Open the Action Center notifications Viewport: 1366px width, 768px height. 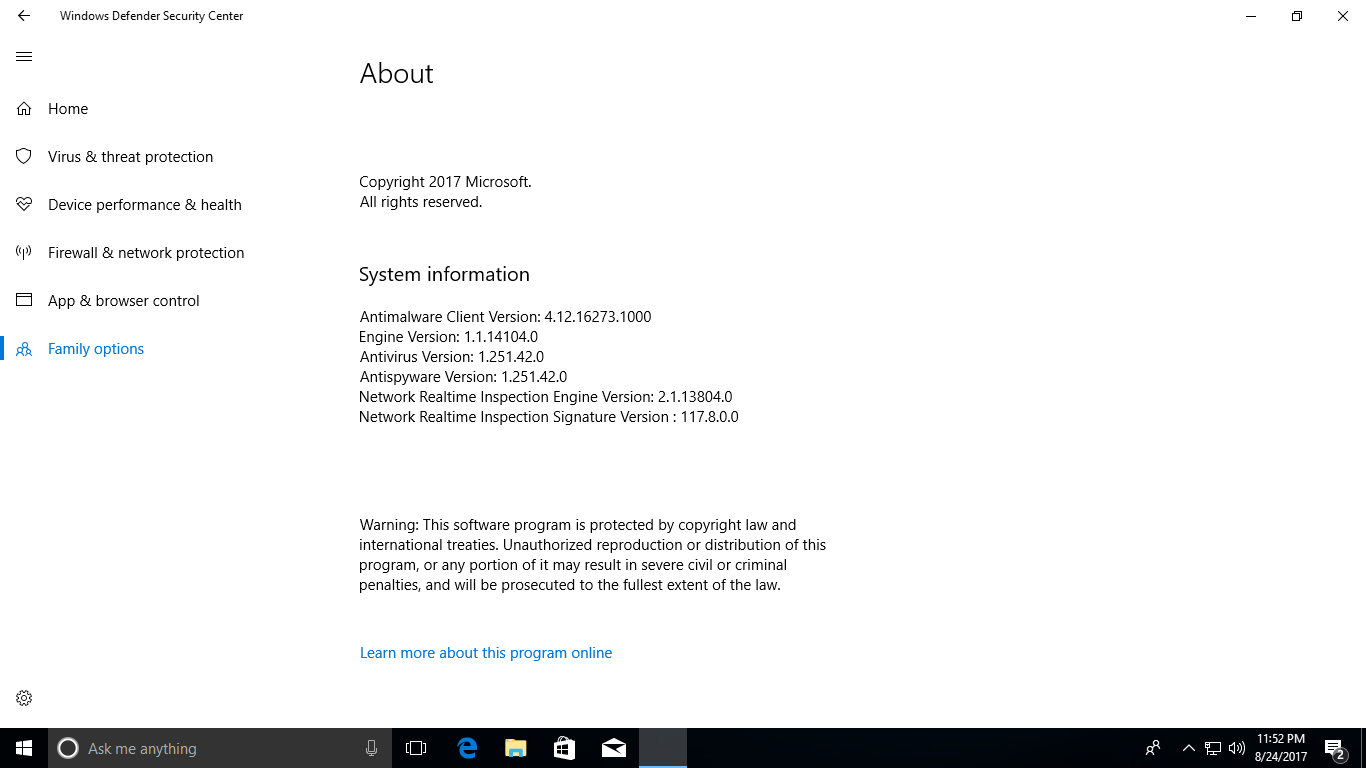1334,748
